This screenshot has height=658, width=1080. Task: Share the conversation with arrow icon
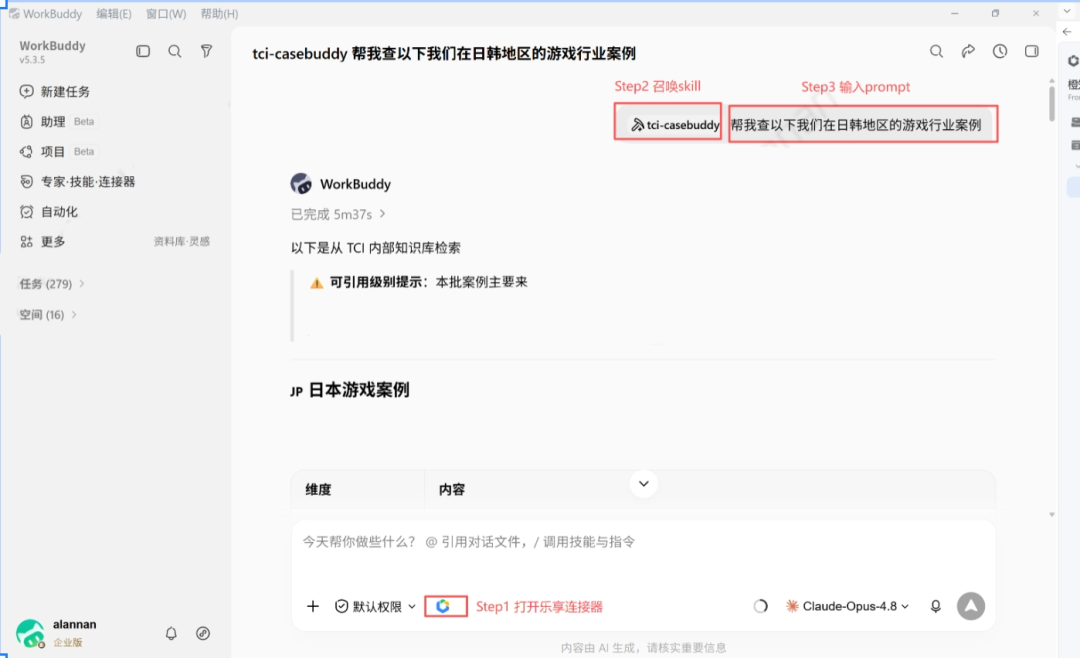pyautogui.click(x=968, y=51)
